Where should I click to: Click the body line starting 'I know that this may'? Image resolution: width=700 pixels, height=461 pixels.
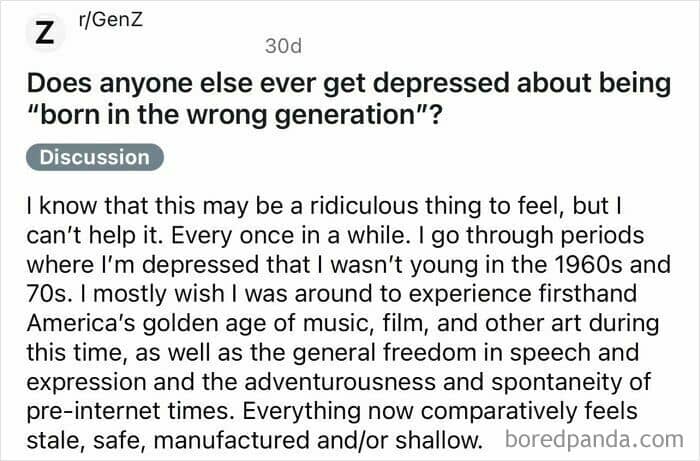[324, 206]
